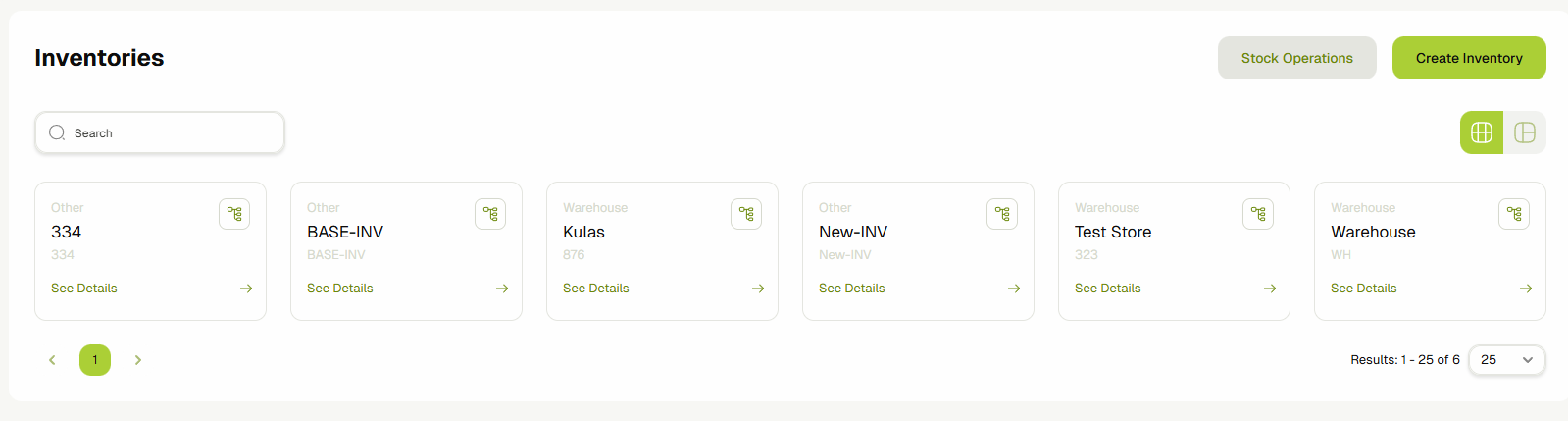See Details of New-INV inventory
Viewport: 1568px width, 421px height.
(x=852, y=289)
